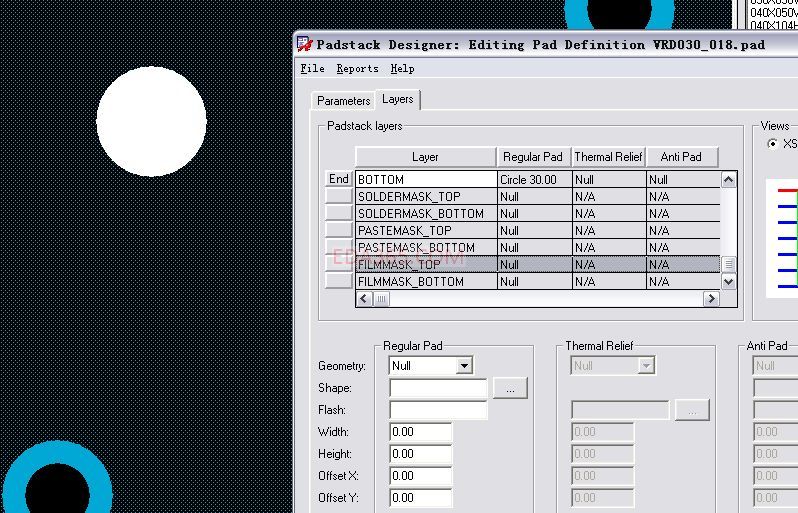Open the Help menu
Viewport: 798px width, 513px height.
pos(402,68)
